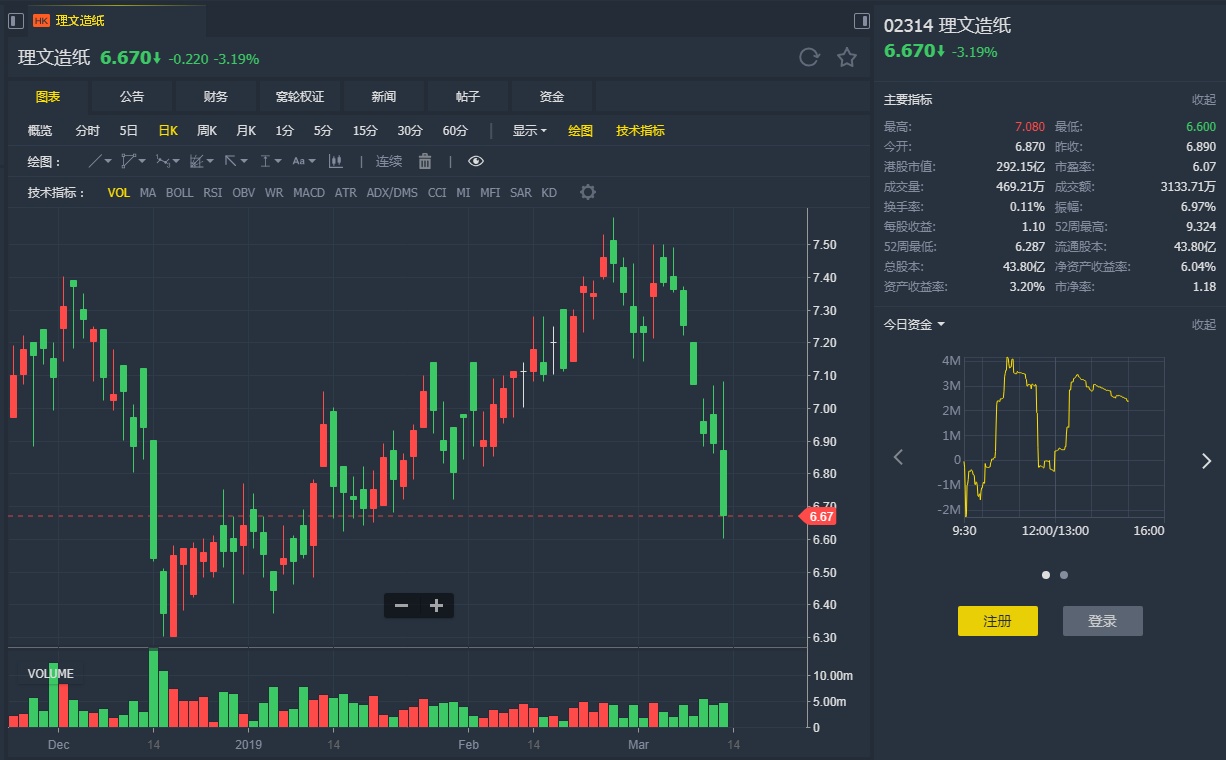Switch to the 财务 tab

216,97
